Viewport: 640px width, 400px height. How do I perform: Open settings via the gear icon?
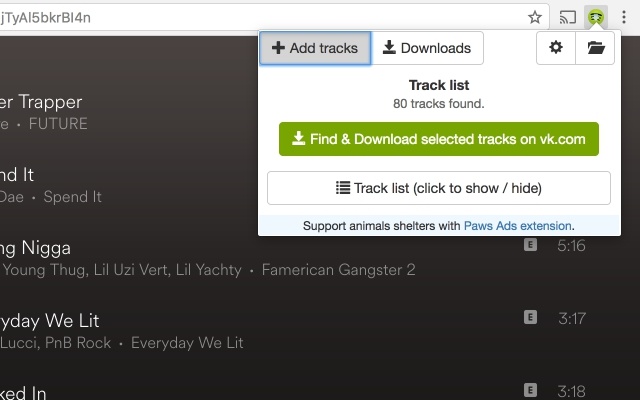pyautogui.click(x=556, y=48)
